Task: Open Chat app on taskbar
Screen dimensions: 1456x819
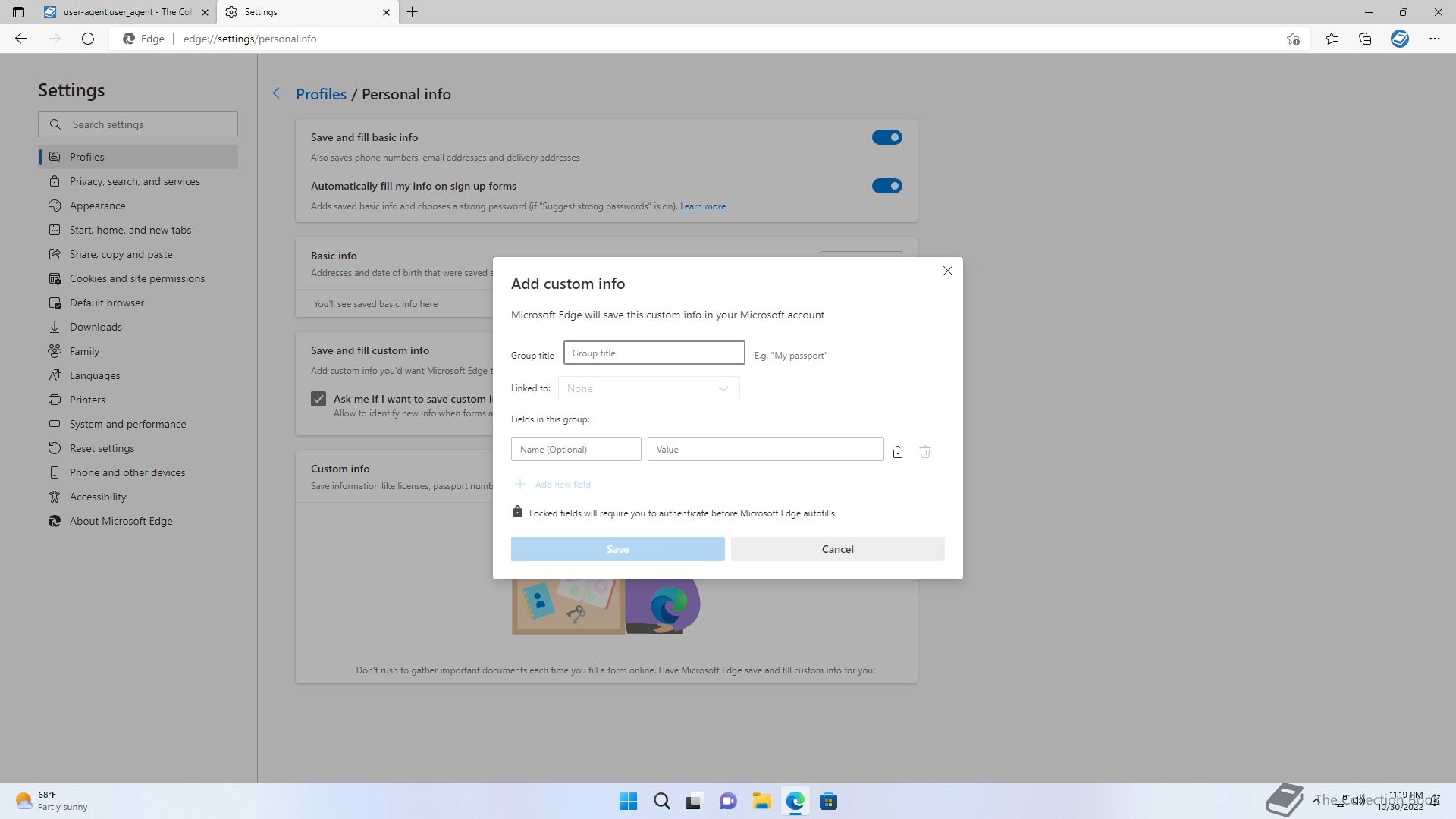Action: coord(728,802)
